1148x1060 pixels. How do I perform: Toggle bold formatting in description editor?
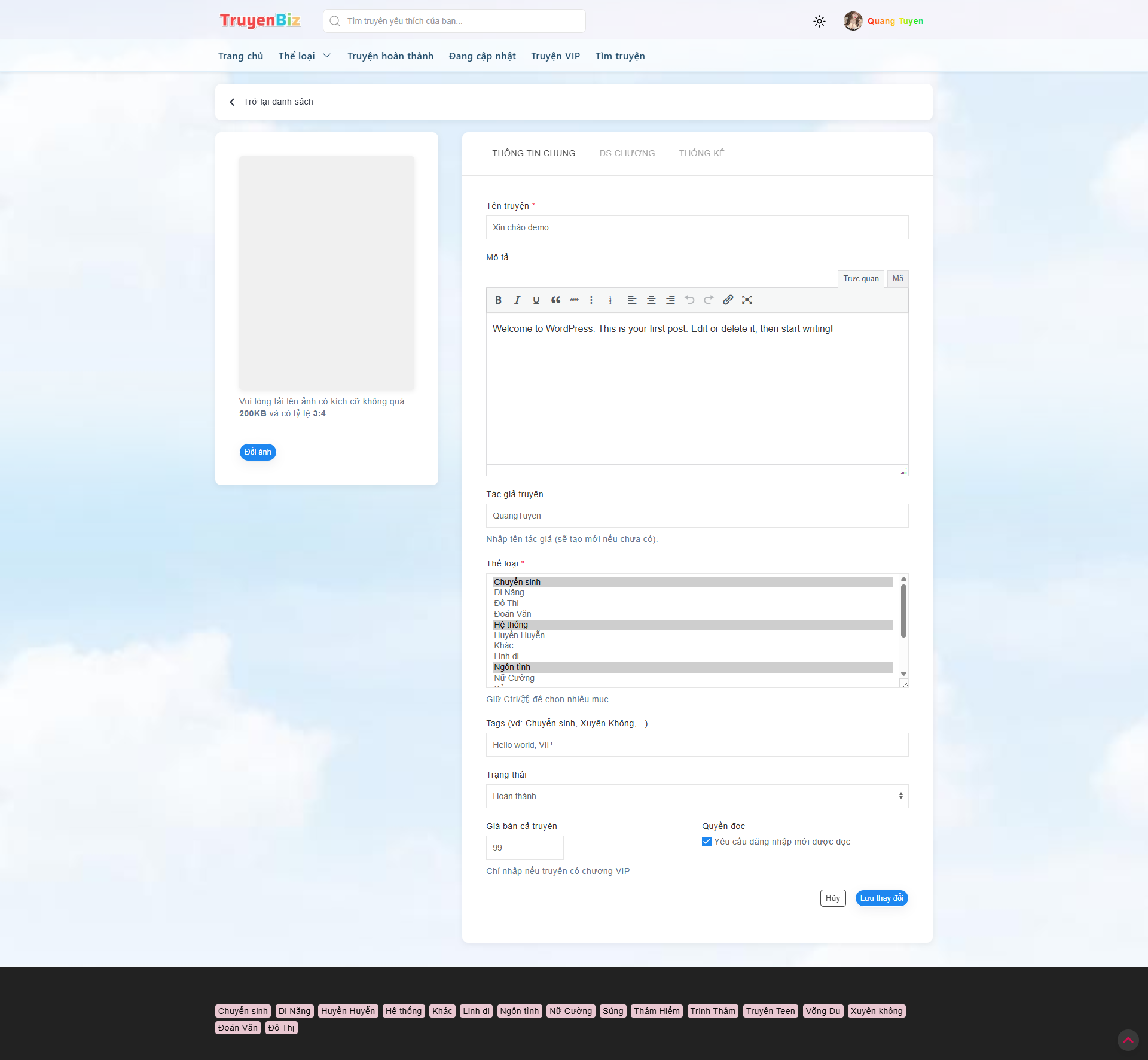pos(498,300)
